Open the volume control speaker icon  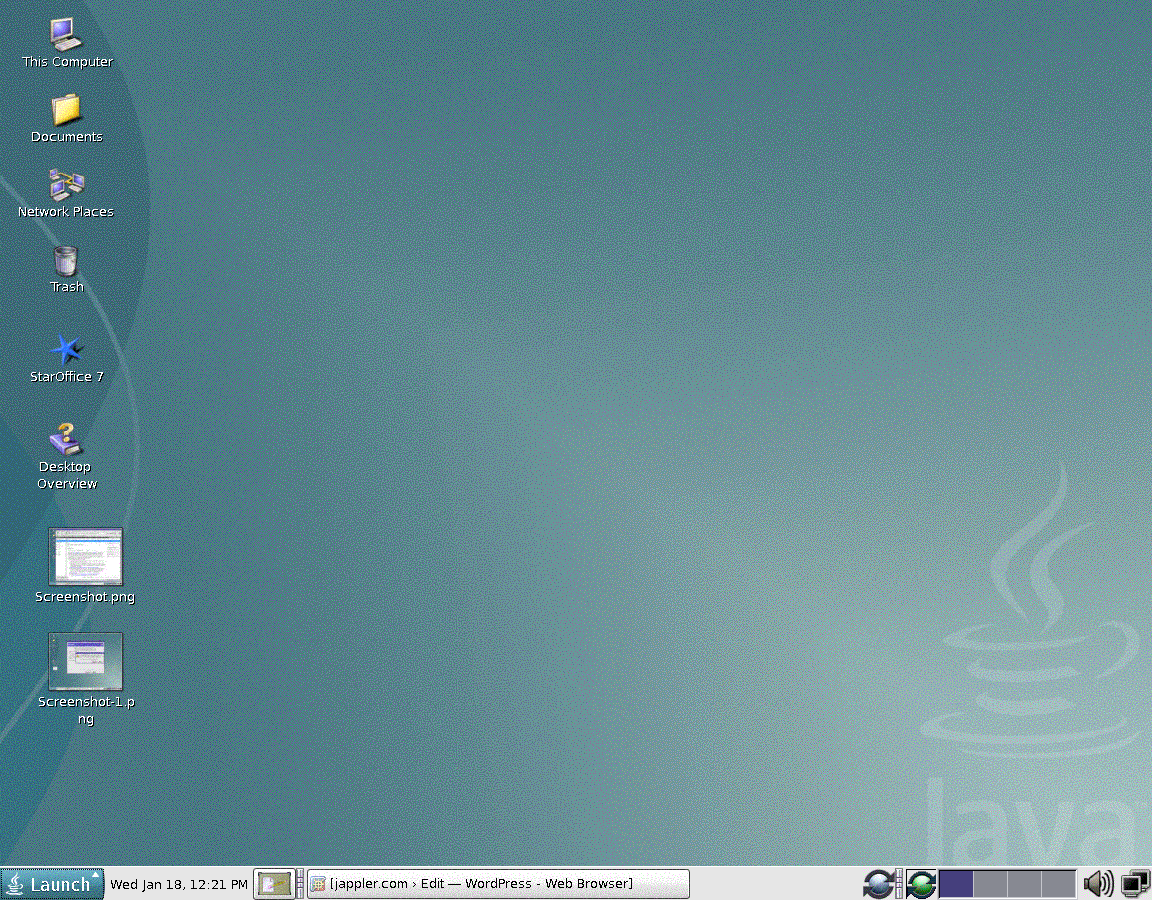[x=1098, y=884]
